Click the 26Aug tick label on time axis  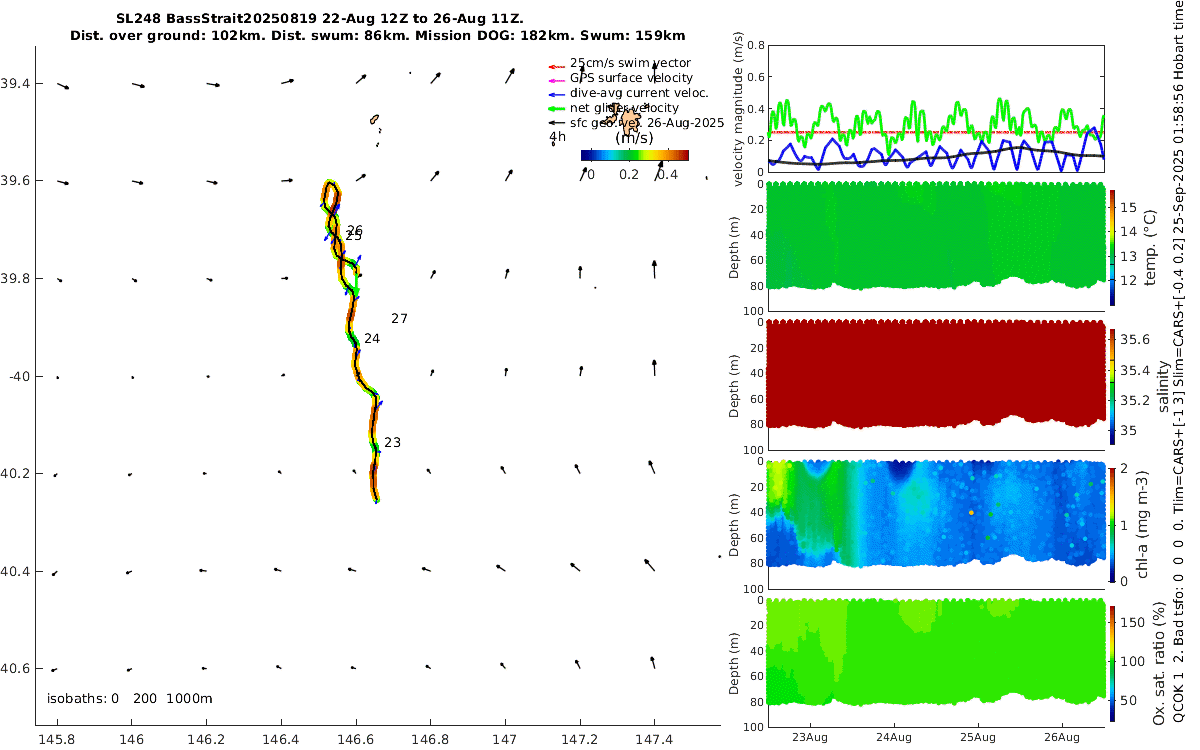click(x=1062, y=738)
